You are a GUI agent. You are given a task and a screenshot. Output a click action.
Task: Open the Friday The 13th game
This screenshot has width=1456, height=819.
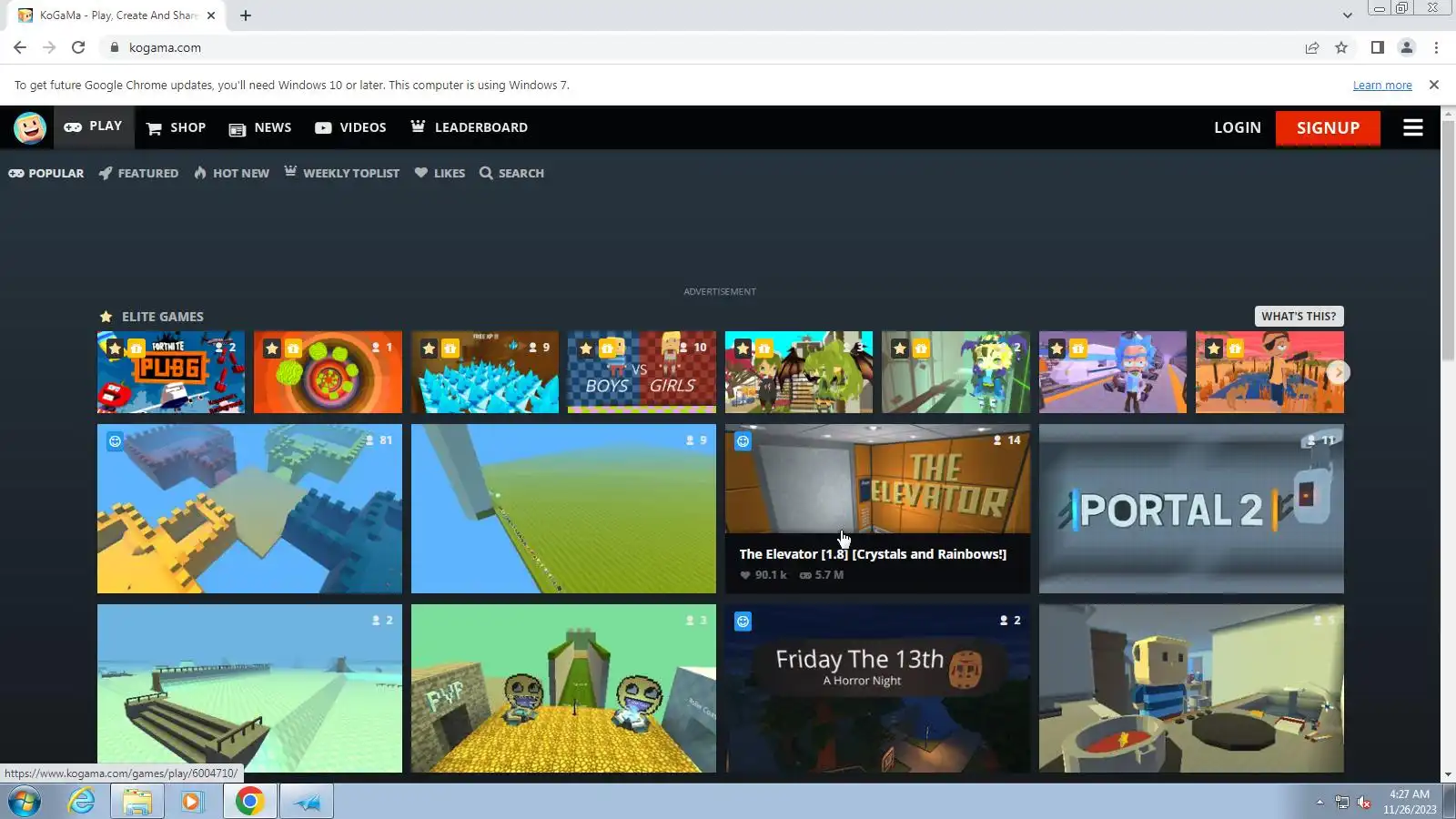tap(877, 689)
